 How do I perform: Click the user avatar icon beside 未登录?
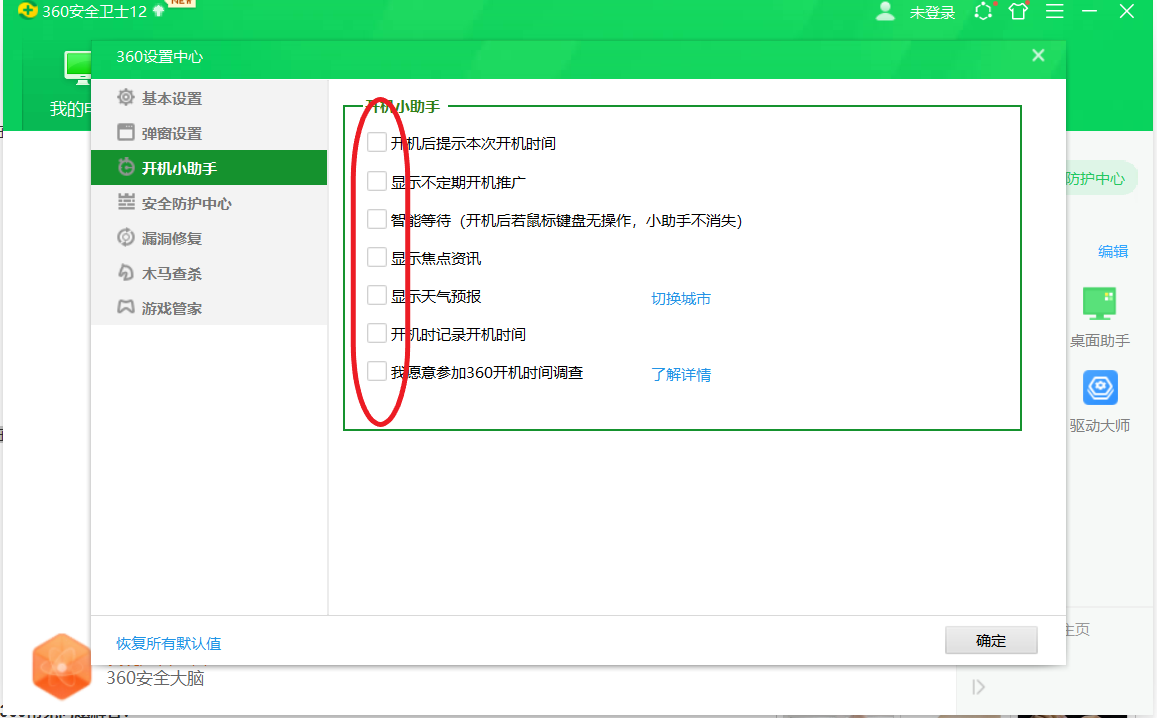click(x=885, y=12)
